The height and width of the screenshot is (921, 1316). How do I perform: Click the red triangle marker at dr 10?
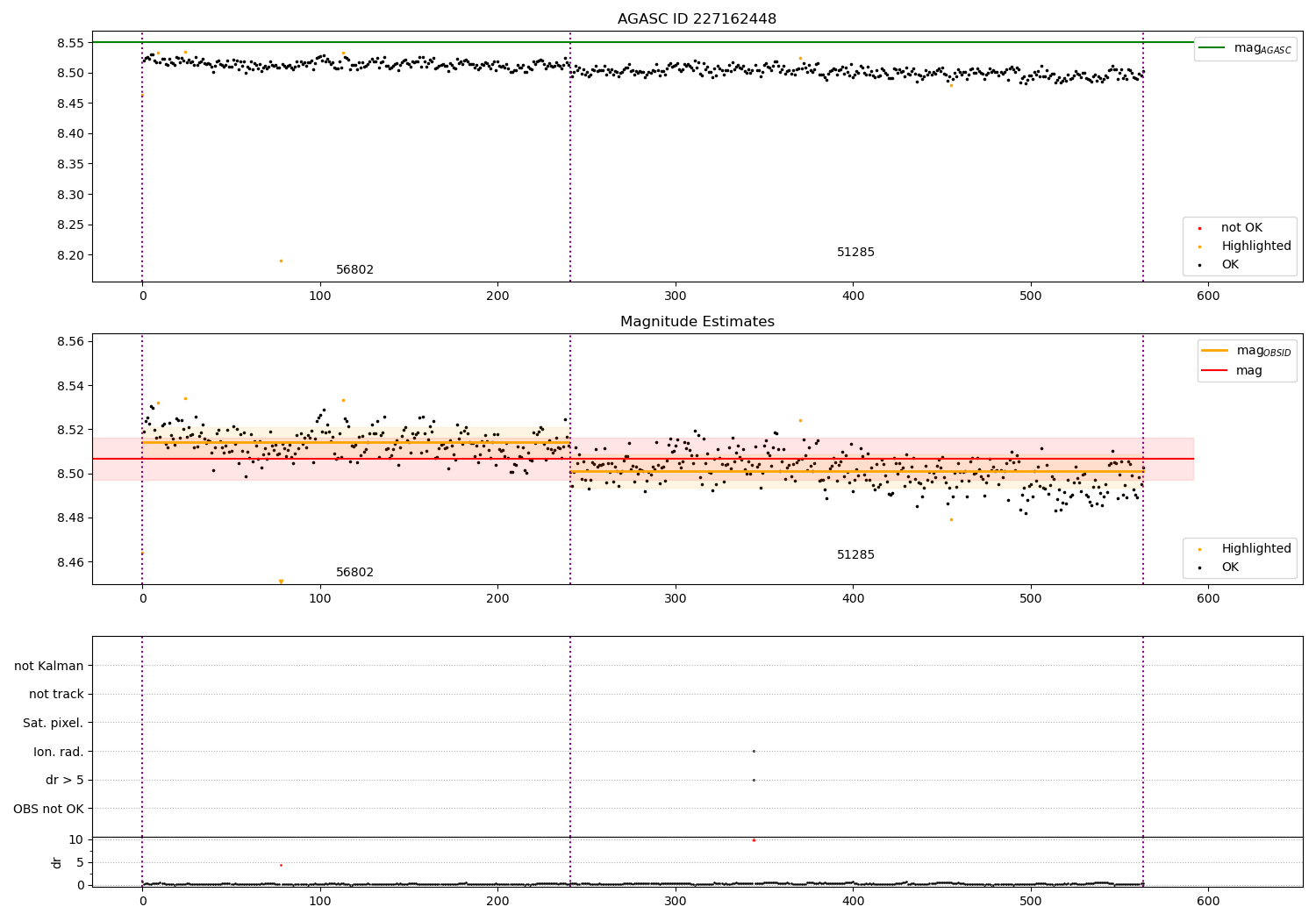pyautogui.click(x=754, y=840)
